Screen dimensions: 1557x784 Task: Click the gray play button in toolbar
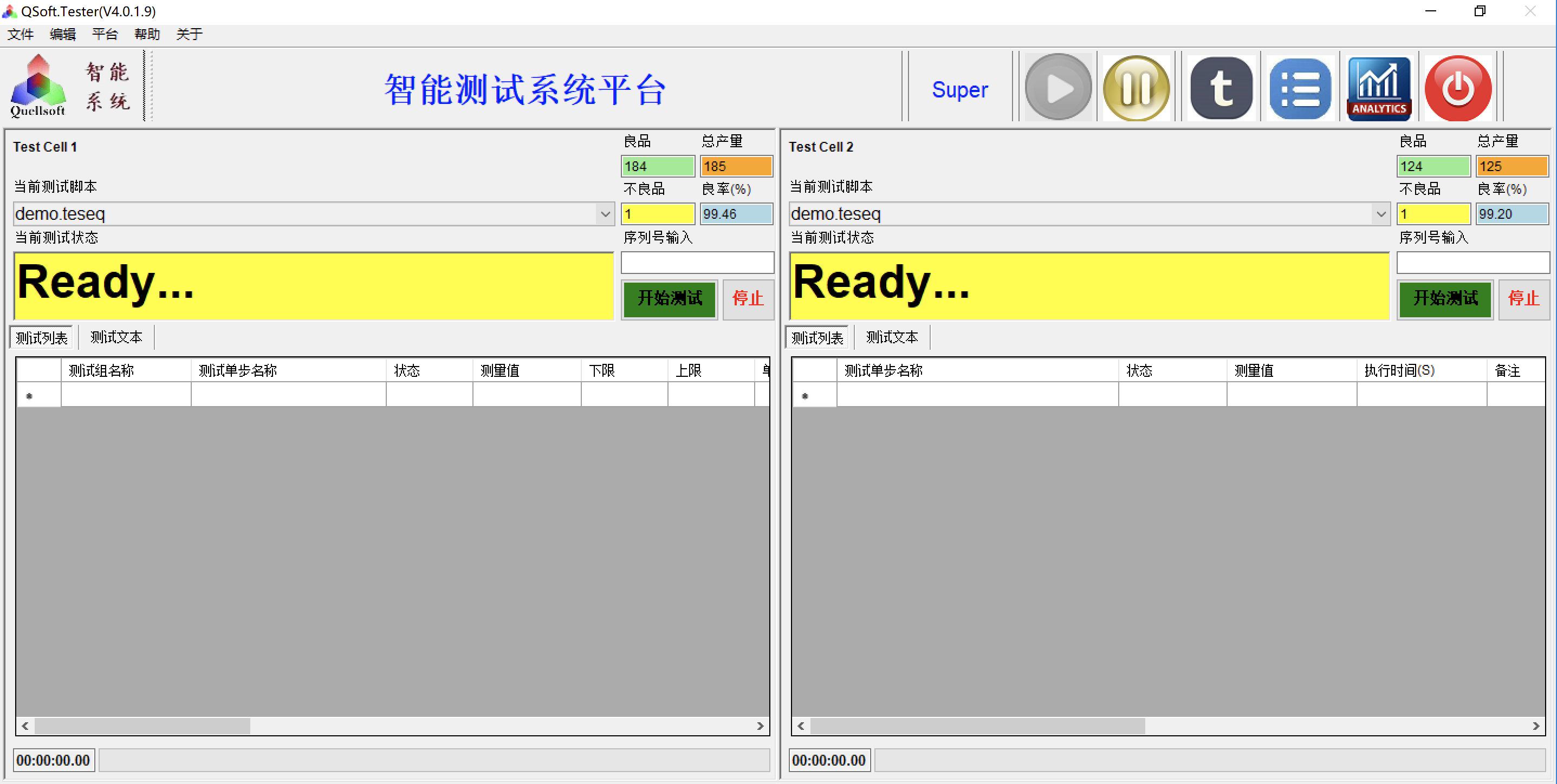(1058, 88)
